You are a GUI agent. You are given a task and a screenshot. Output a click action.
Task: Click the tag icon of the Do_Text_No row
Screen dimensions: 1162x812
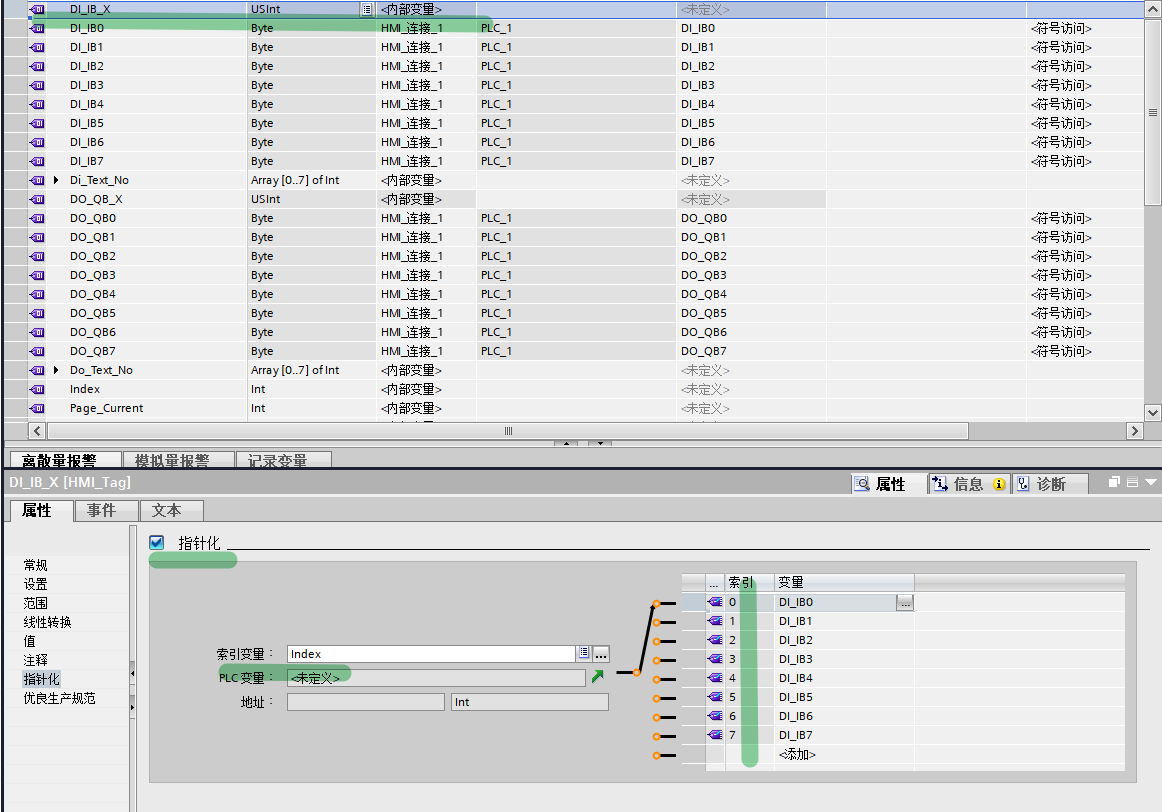[37, 370]
